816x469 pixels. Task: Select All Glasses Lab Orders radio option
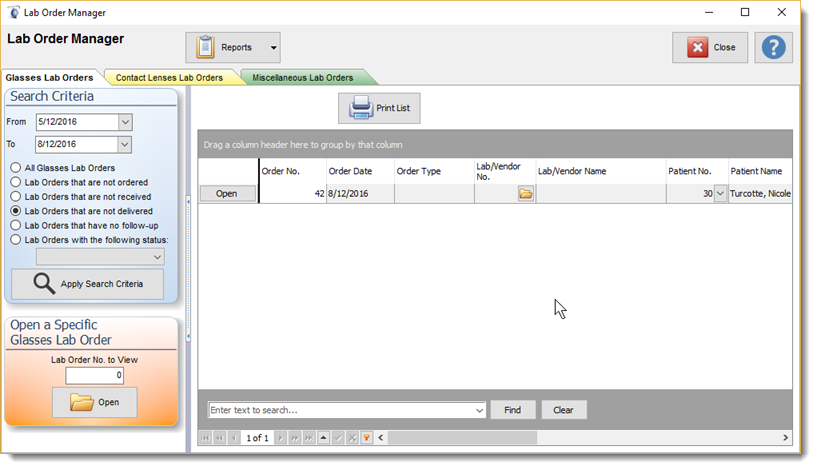(16, 168)
